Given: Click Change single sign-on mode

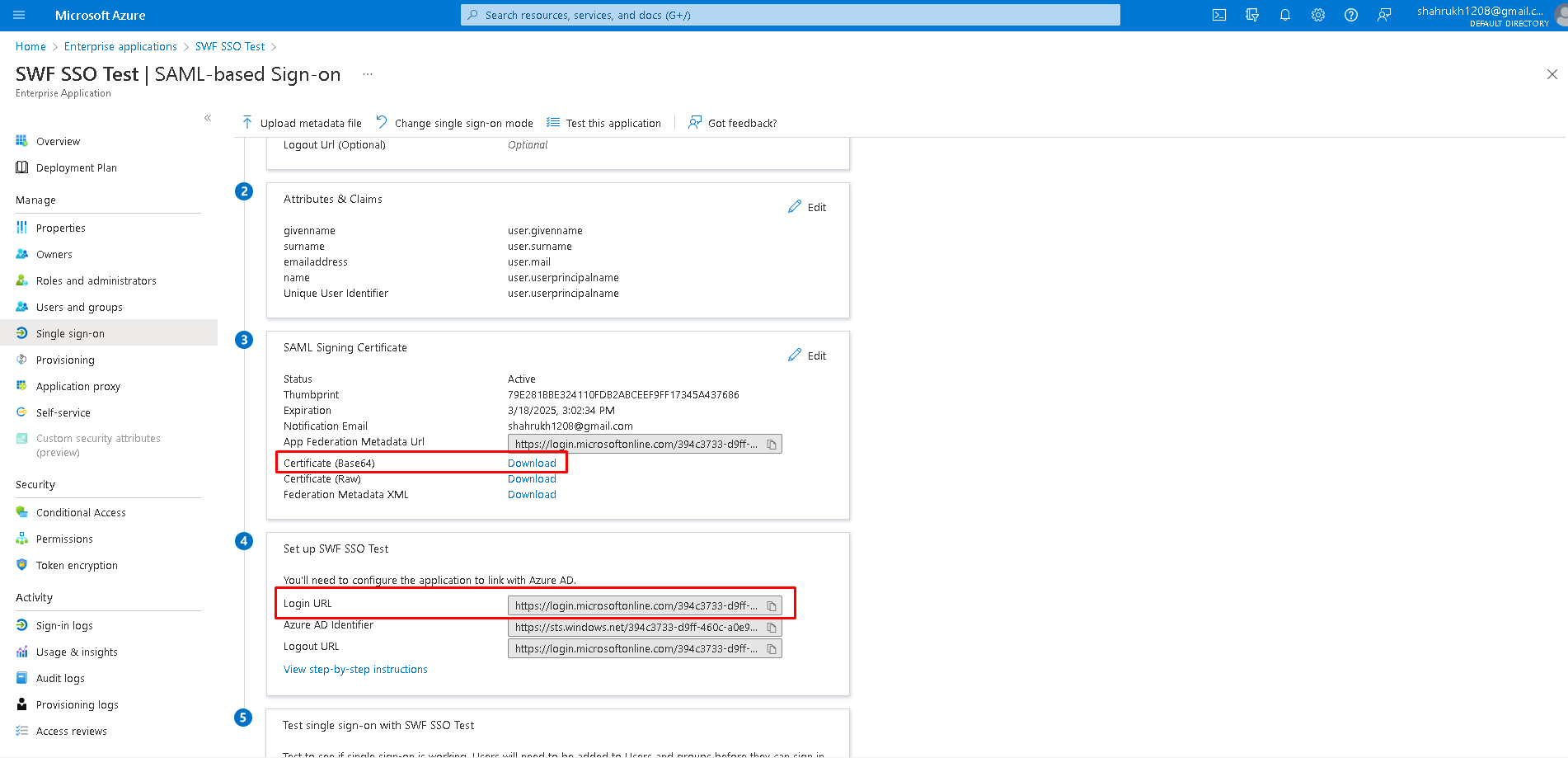Looking at the screenshot, I should point(454,123).
